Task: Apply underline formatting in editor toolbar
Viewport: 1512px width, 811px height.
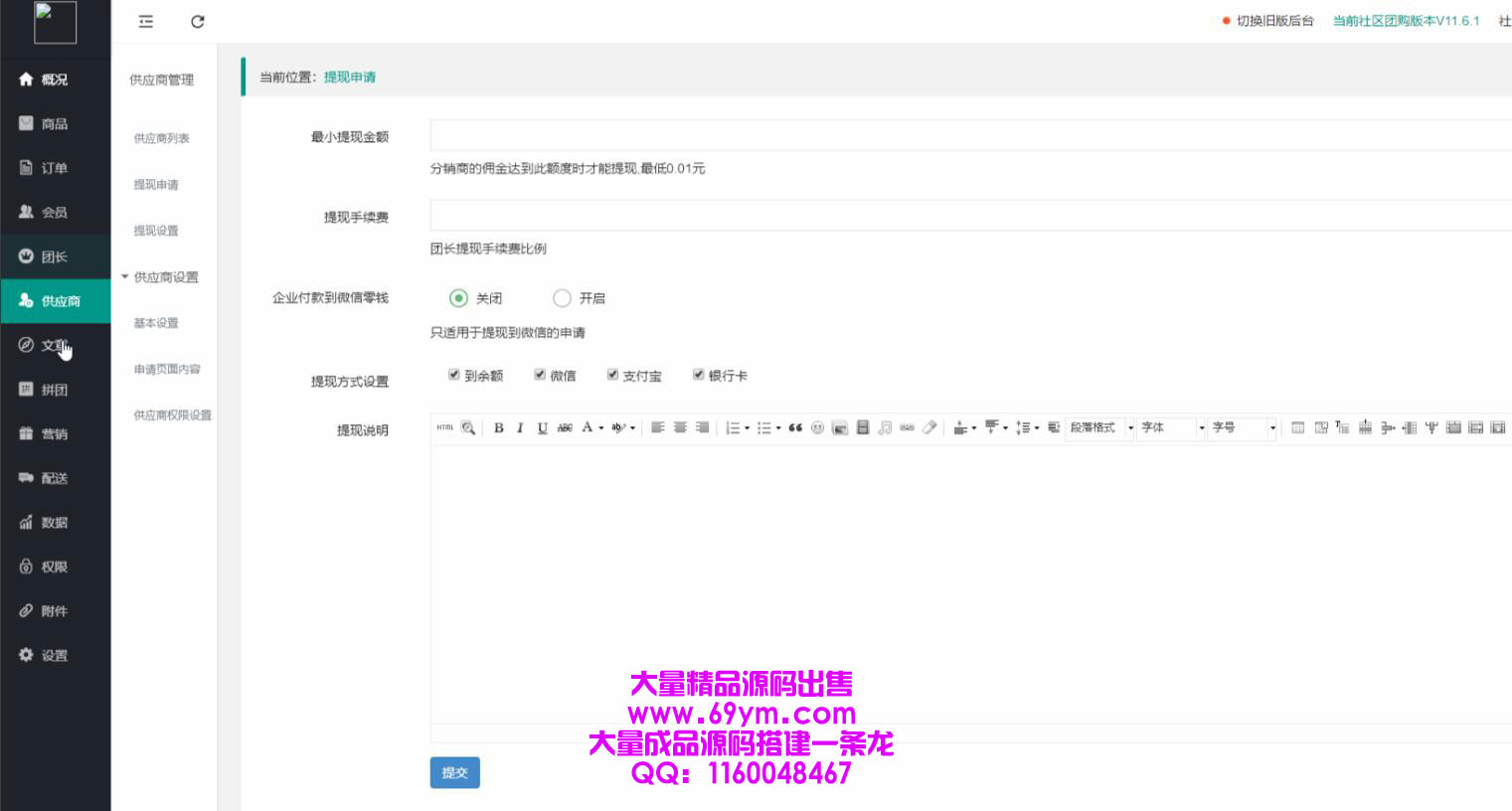Action: point(542,427)
